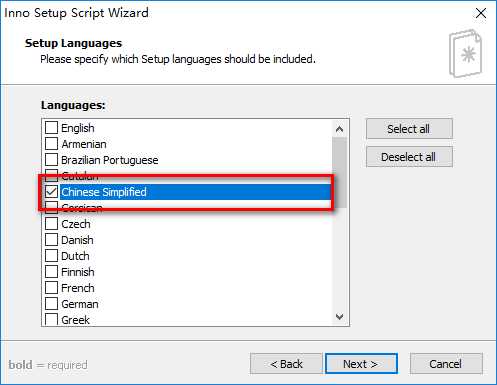Enable the Danish language checkbox
This screenshot has width=497, height=385.
(x=51, y=239)
